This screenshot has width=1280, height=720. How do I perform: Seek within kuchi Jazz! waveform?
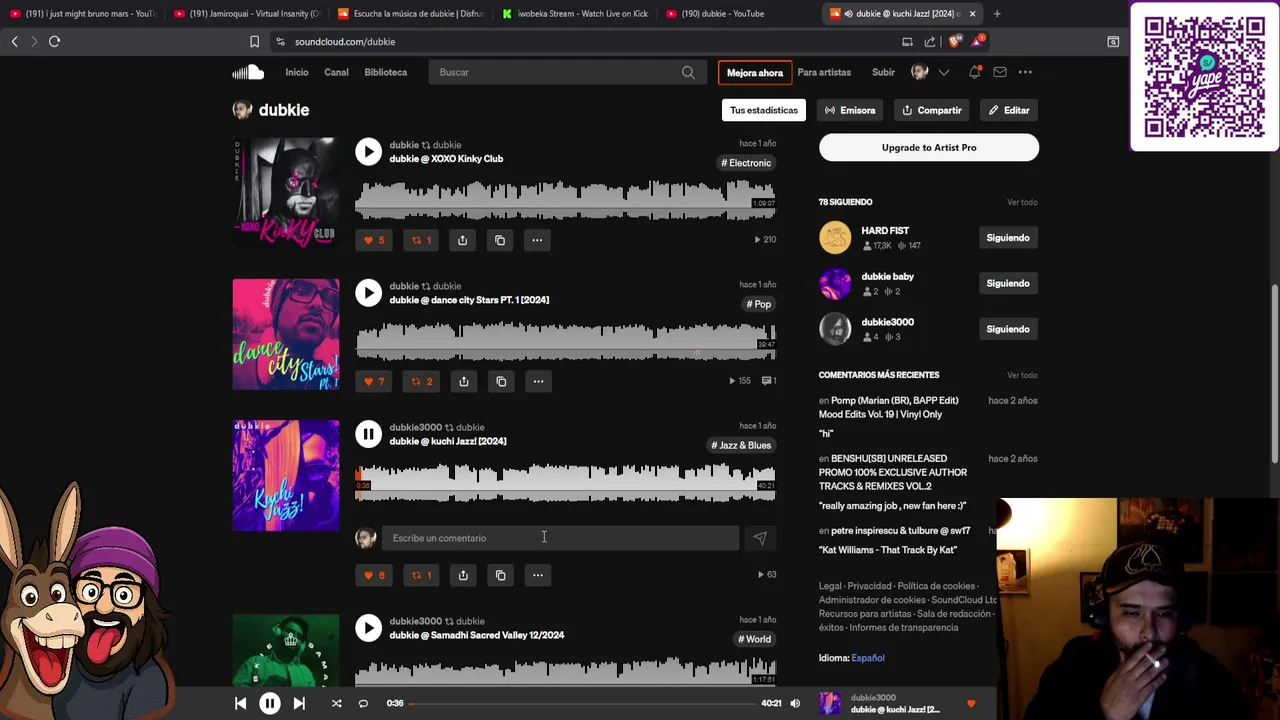(x=565, y=482)
